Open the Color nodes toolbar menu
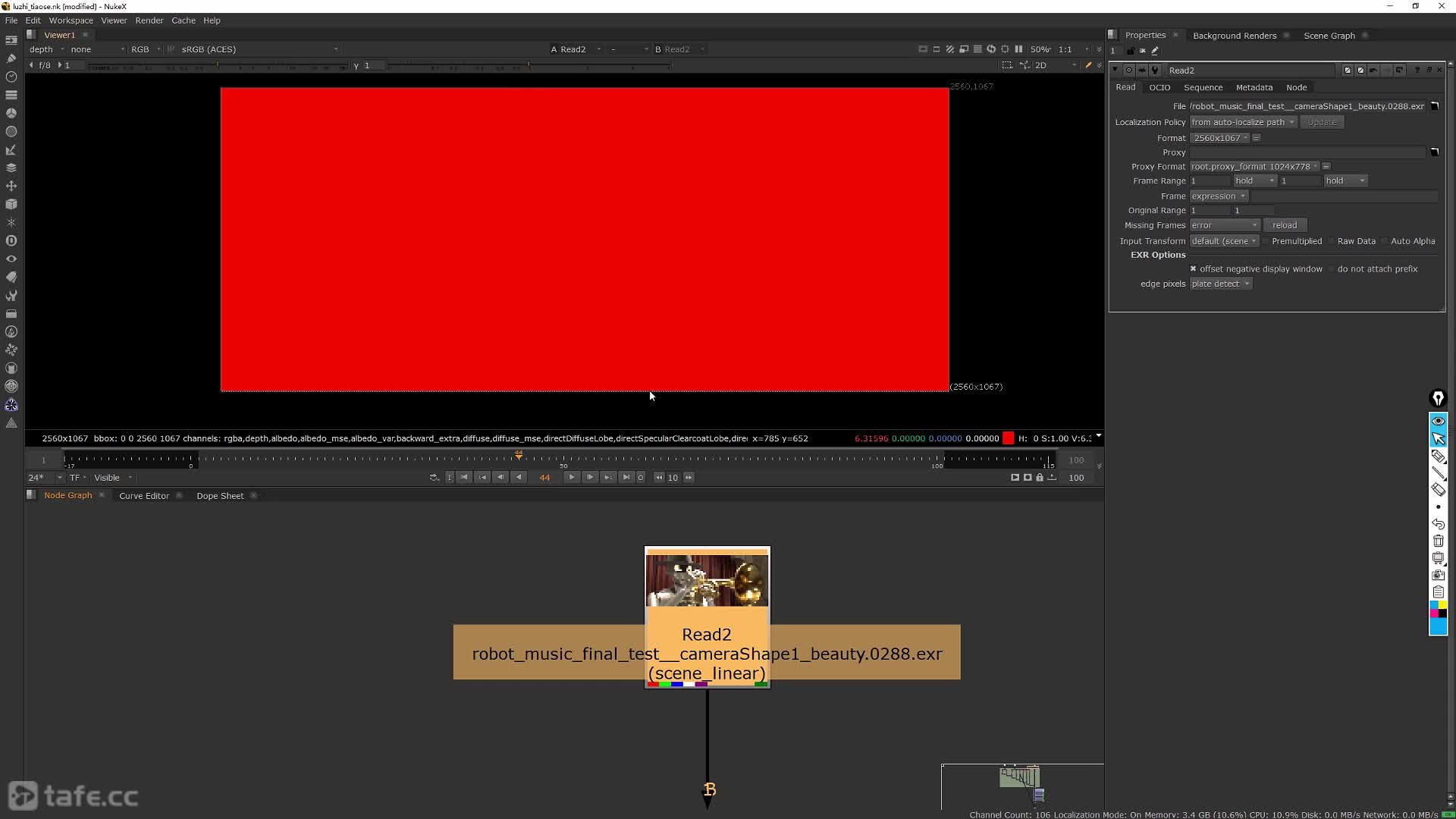The height and width of the screenshot is (819, 1456). point(11,113)
